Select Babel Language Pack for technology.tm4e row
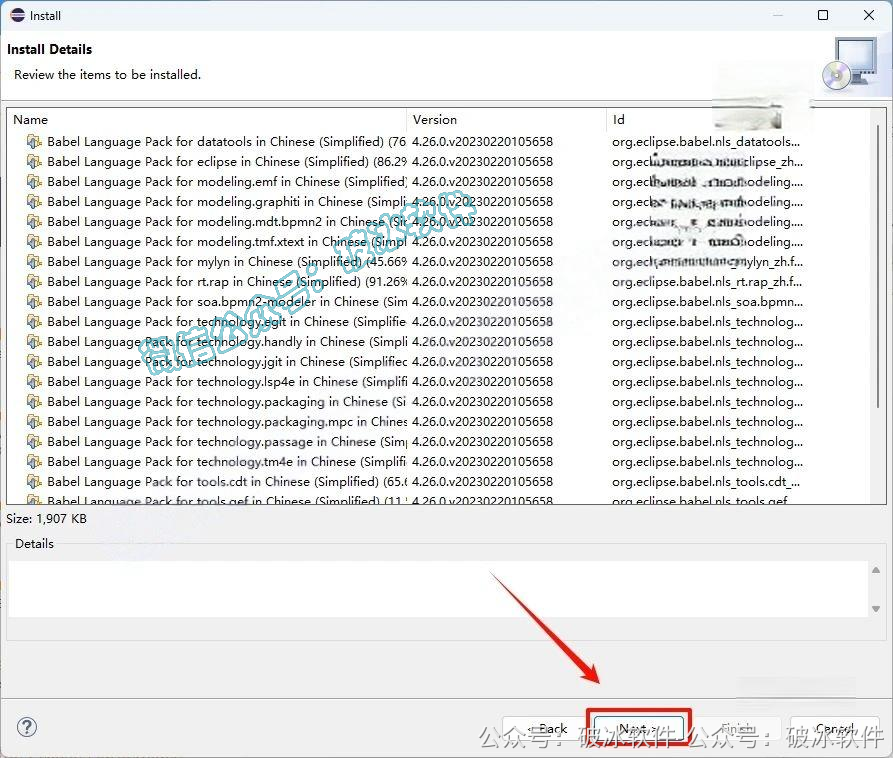 [x=439, y=461]
